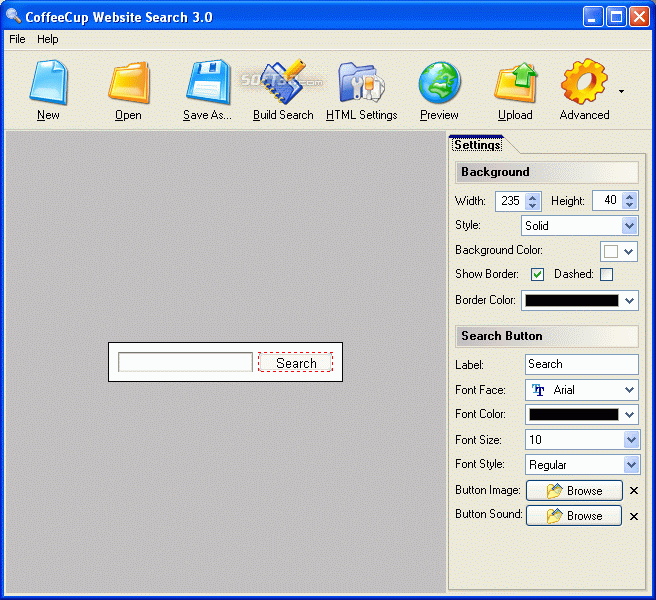
Task: Launch Preview with the globe icon
Action: point(439,82)
